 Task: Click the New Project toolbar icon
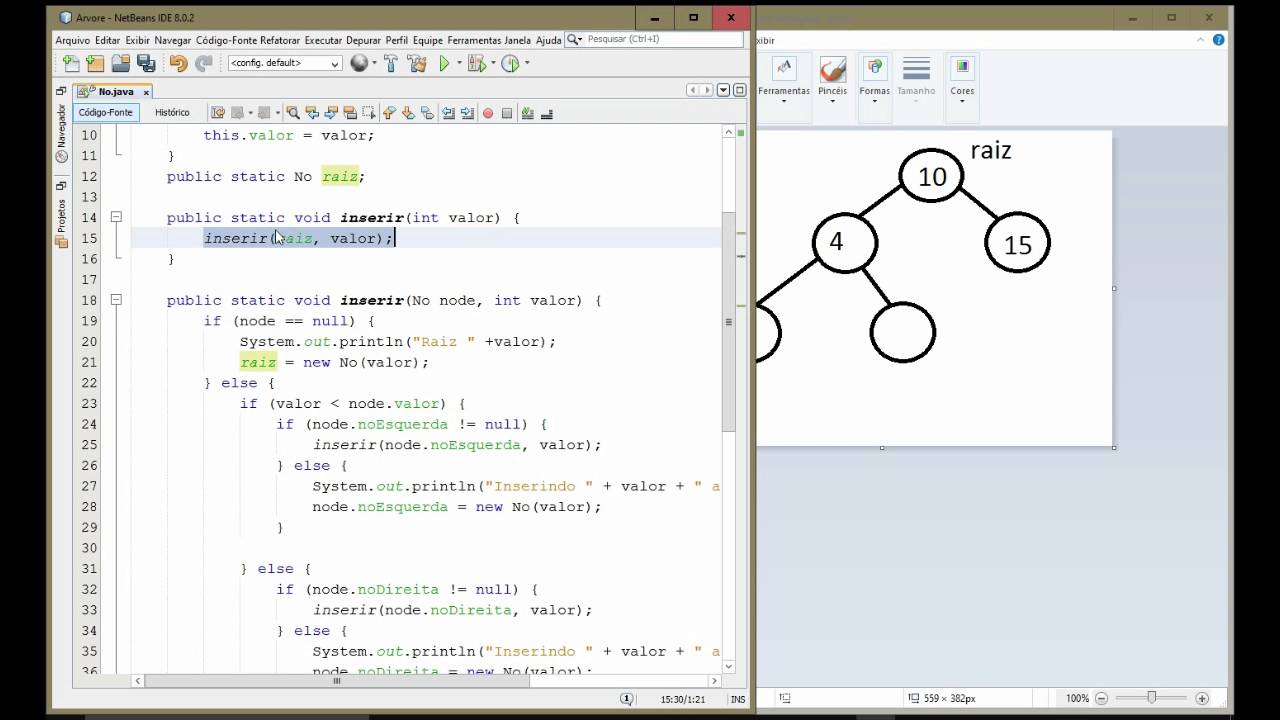[95, 63]
